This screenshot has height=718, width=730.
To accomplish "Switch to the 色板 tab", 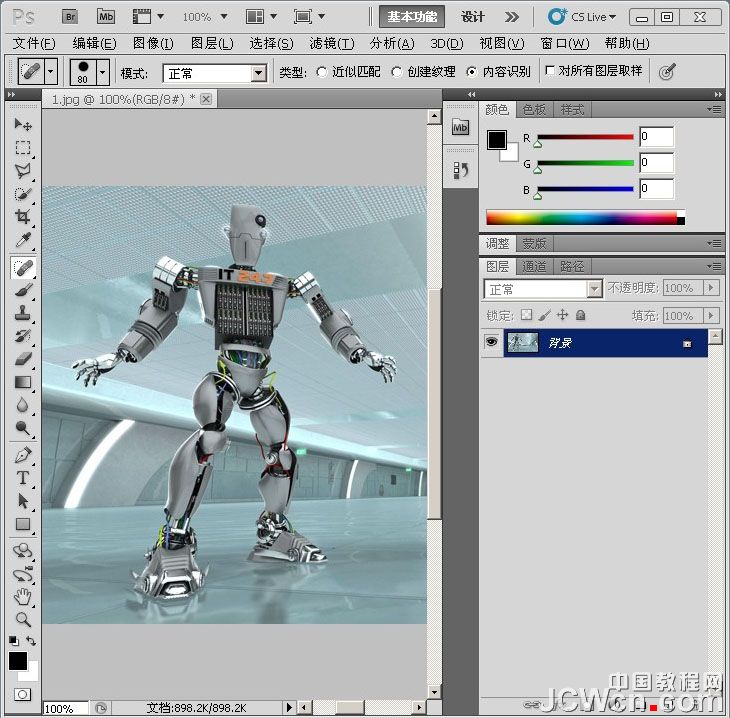I will tap(534, 110).
